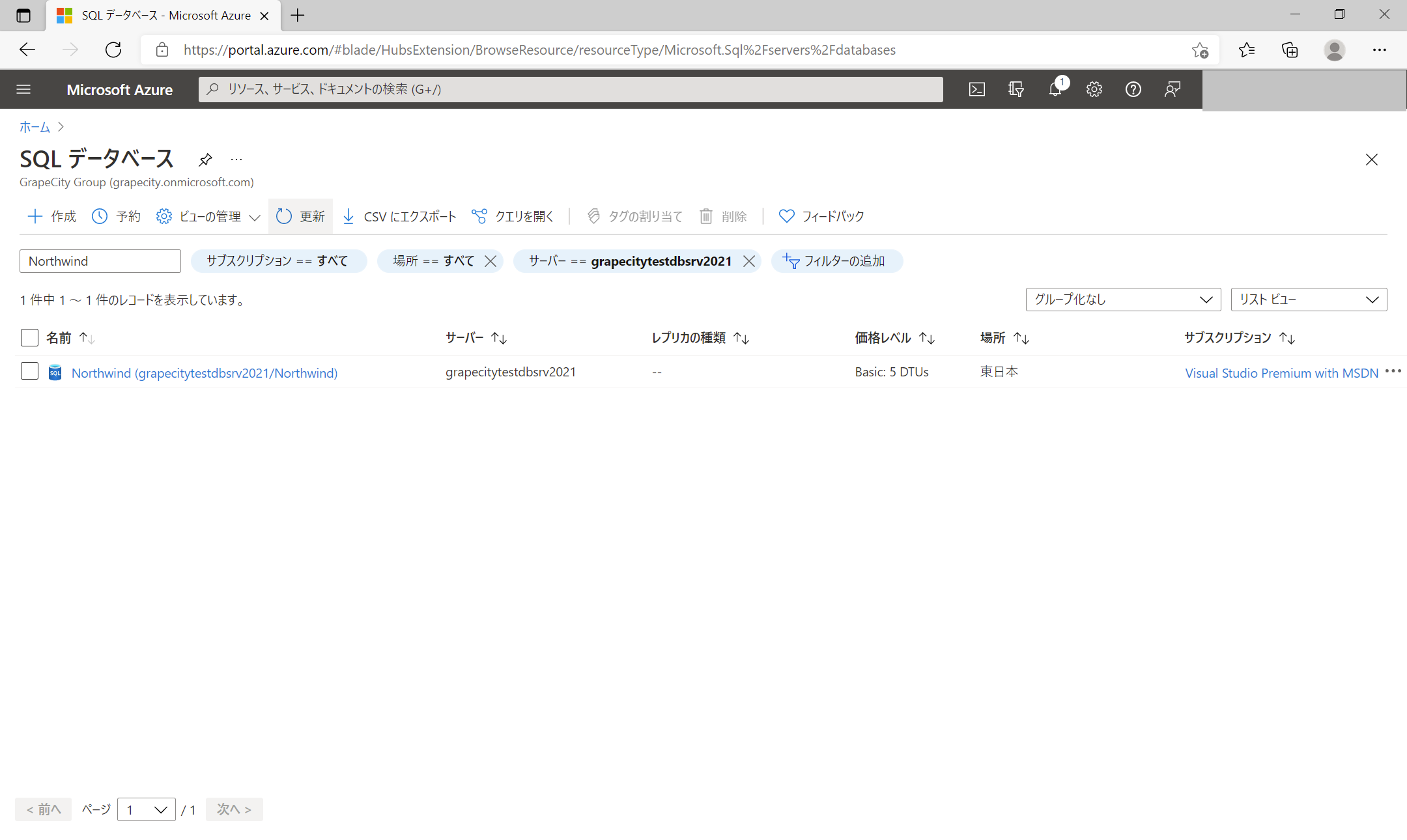
Task: Export the list to CSV
Action: coord(399,216)
